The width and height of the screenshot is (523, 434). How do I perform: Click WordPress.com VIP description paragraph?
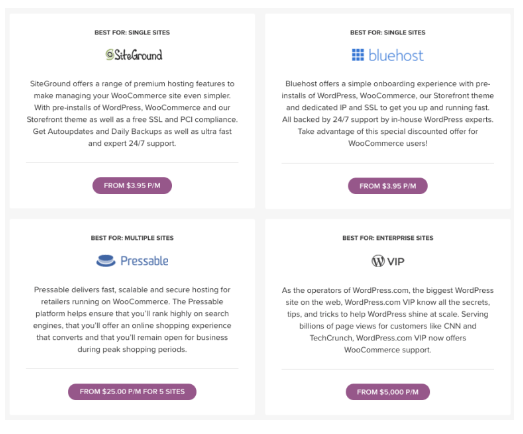click(x=388, y=320)
